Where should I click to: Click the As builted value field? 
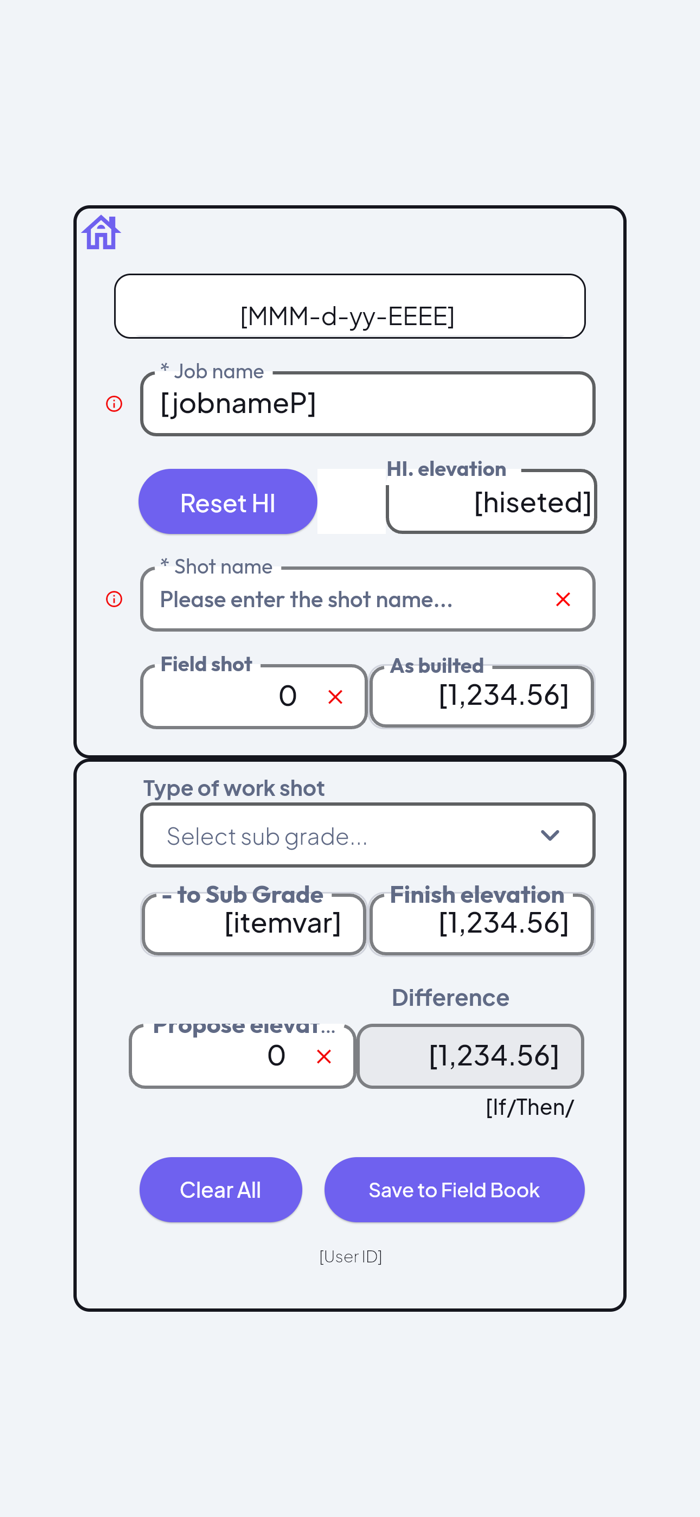pyautogui.click(x=482, y=696)
